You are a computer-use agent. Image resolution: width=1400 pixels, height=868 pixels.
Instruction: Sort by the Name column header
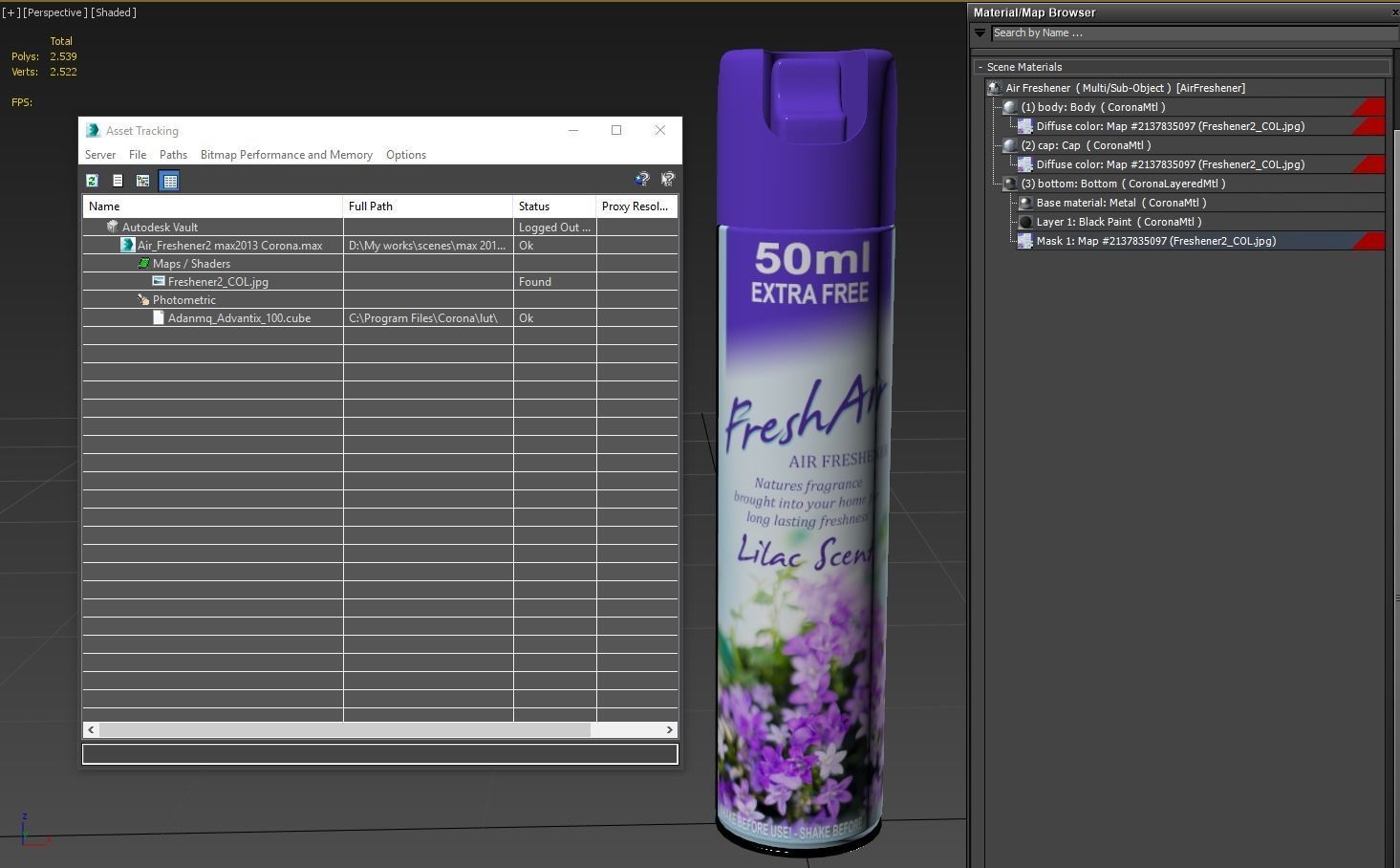click(x=212, y=206)
